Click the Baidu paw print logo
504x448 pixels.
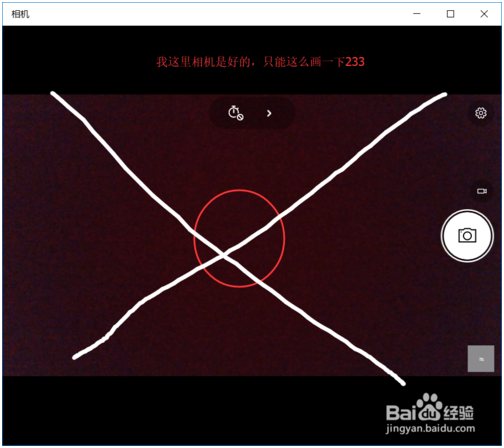[x=430, y=402]
